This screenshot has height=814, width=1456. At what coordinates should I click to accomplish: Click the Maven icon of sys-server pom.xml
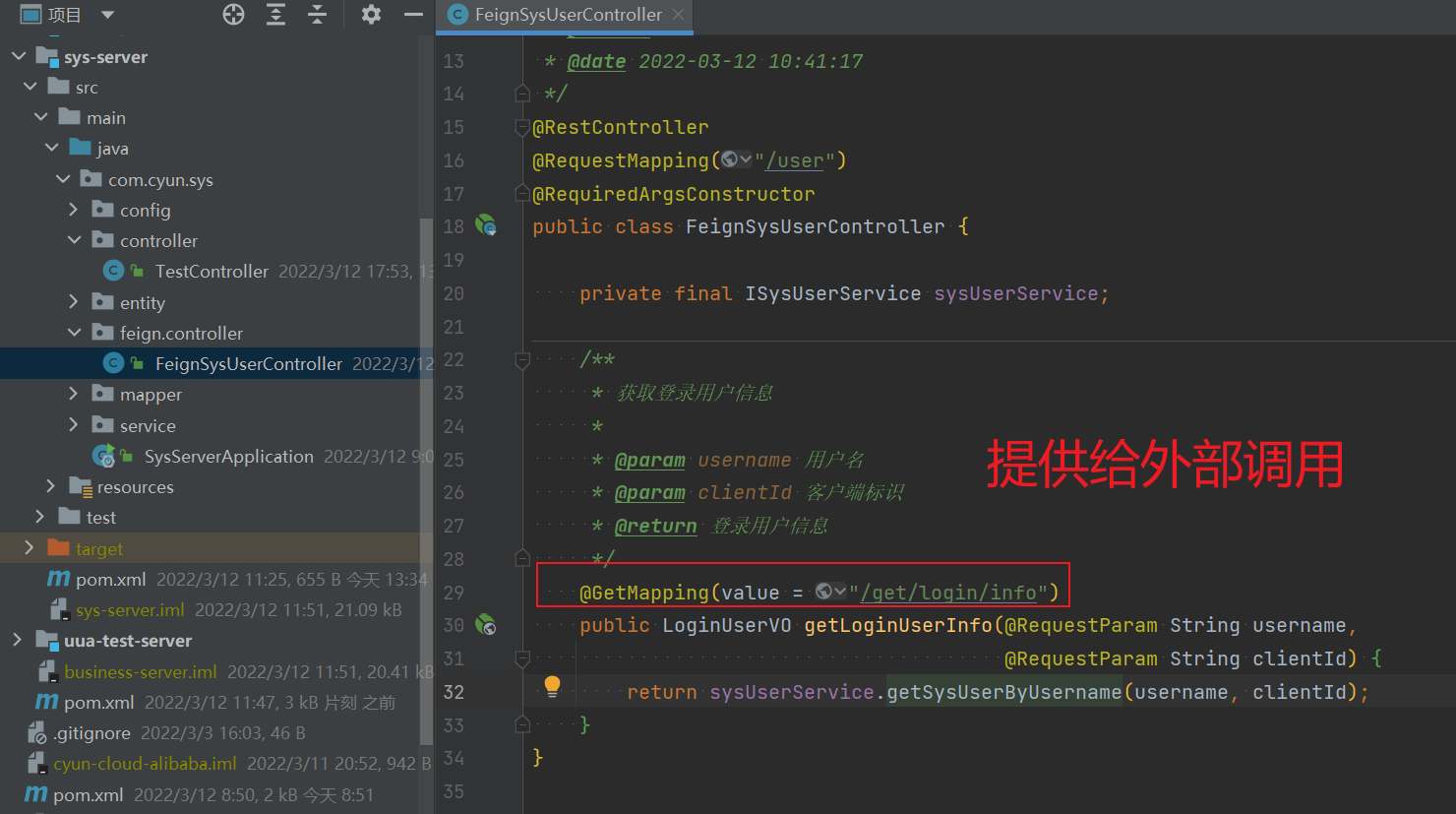pos(59,579)
